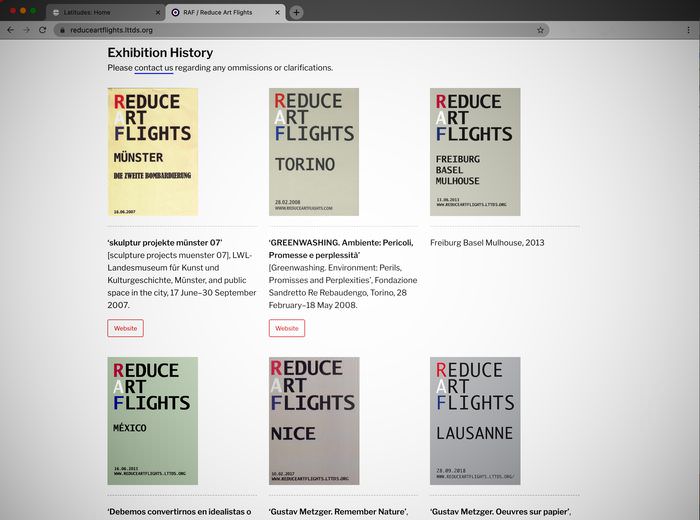The width and height of the screenshot is (700, 520).
Task: Open a new tab with the plus button
Action: (296, 12)
